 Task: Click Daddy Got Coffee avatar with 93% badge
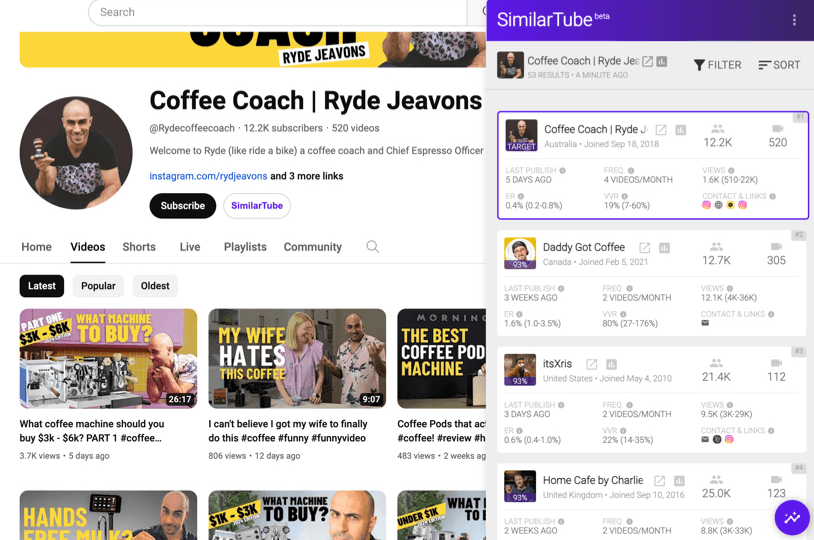[x=520, y=253]
